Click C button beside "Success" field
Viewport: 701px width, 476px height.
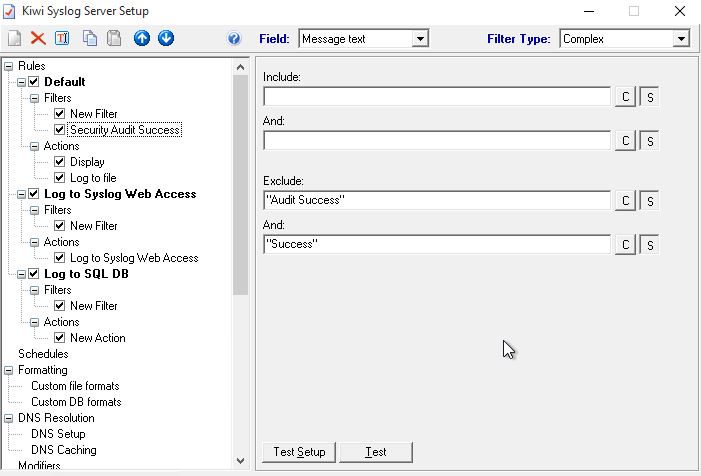(x=625, y=245)
